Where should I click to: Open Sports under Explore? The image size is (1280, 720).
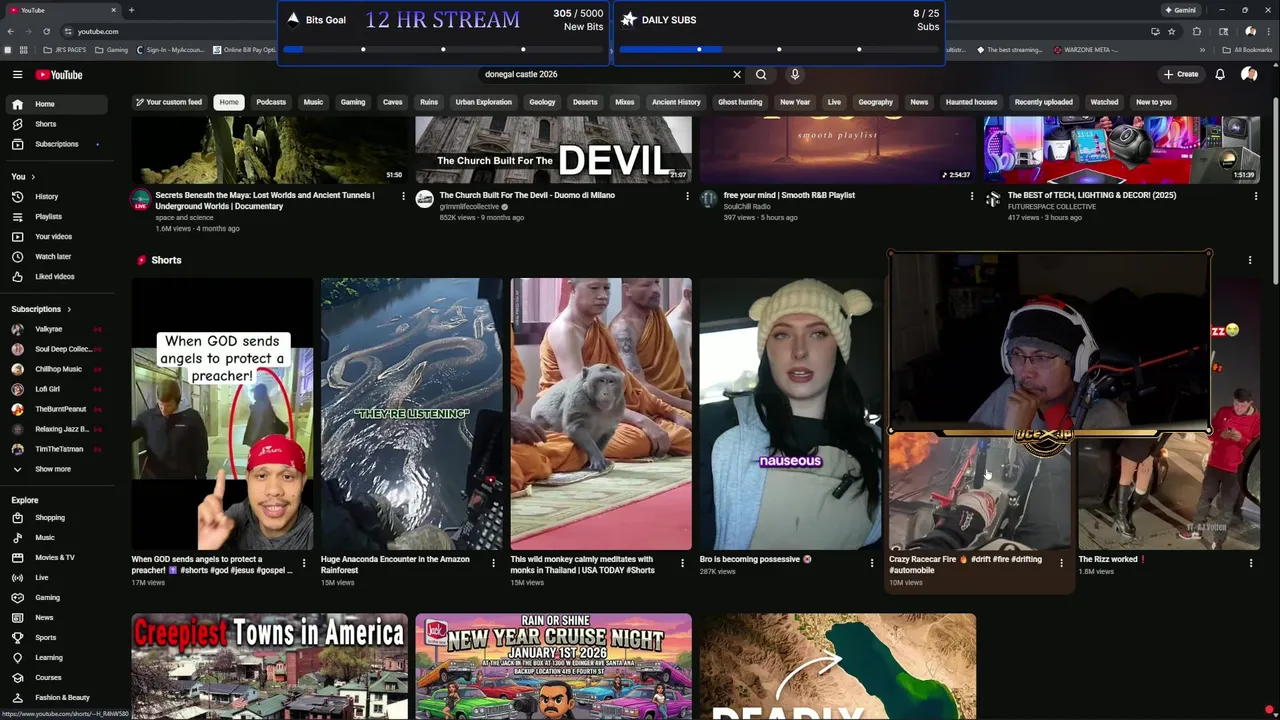tap(57, 638)
